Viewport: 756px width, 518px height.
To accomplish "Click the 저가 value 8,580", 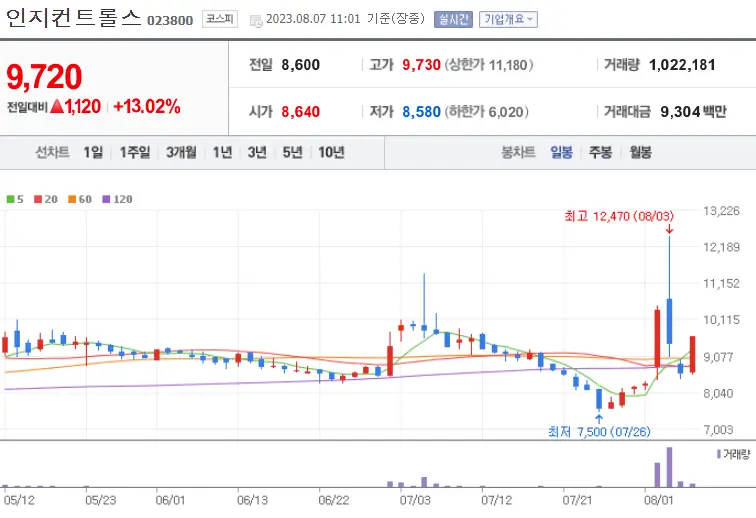I will [421, 112].
